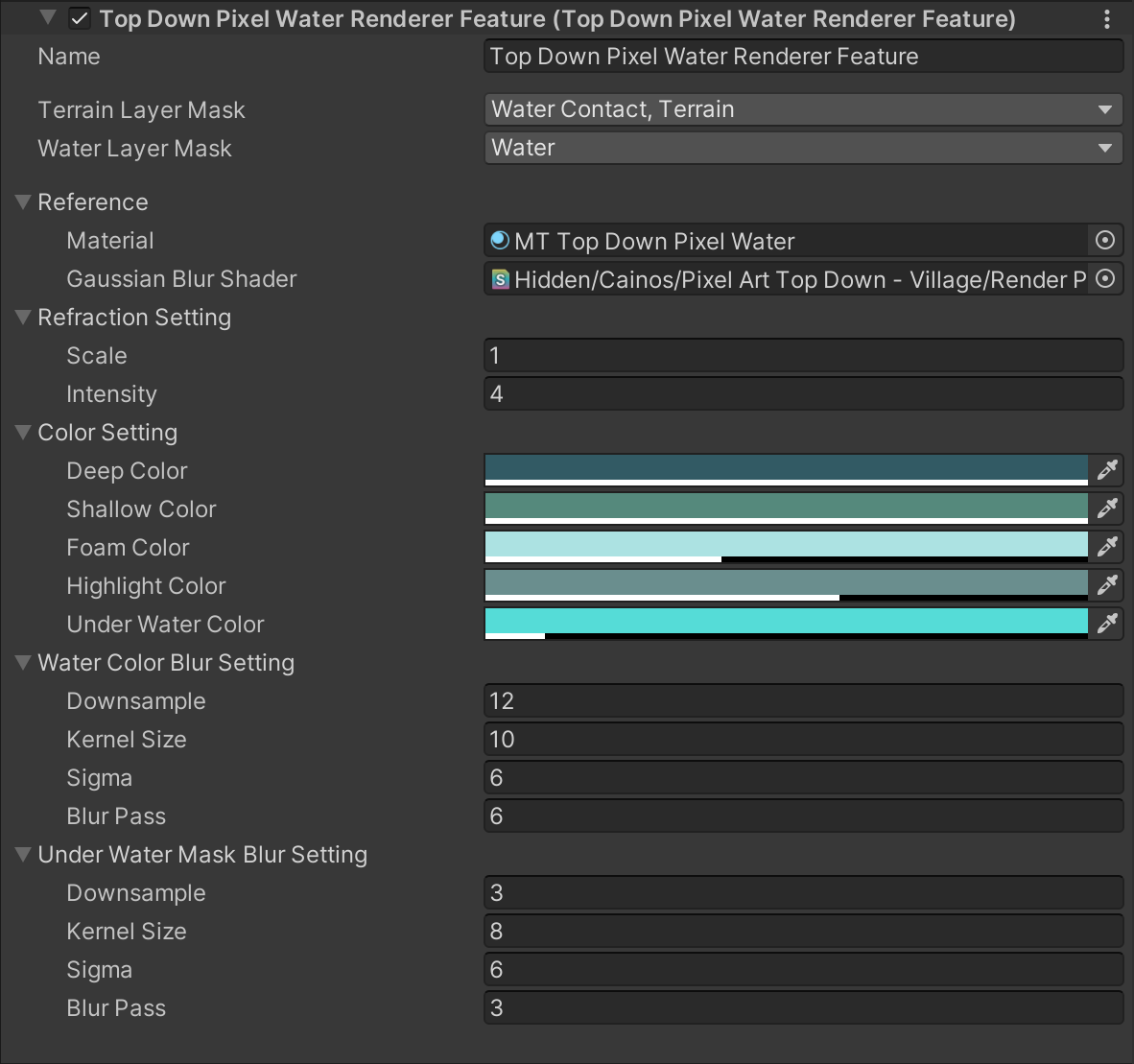Open the three-dot options menu in header

pos(1107,19)
